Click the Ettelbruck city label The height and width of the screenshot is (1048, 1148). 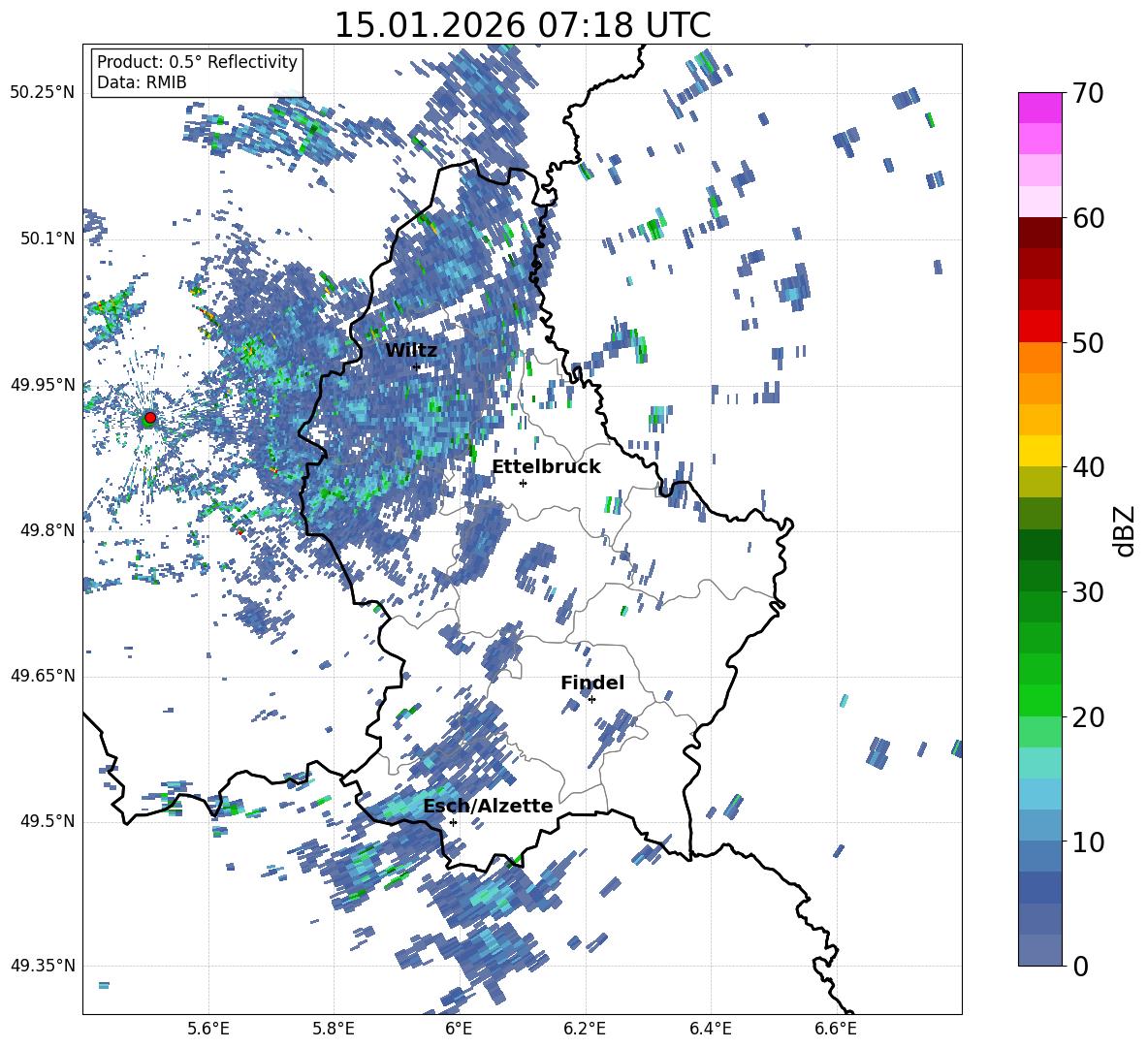coord(546,467)
